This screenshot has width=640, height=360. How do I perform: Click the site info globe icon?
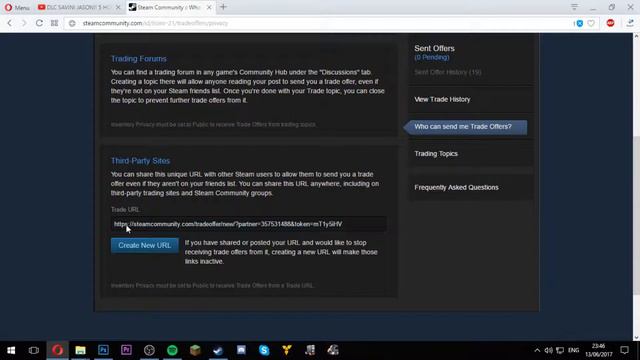[x=72, y=23]
